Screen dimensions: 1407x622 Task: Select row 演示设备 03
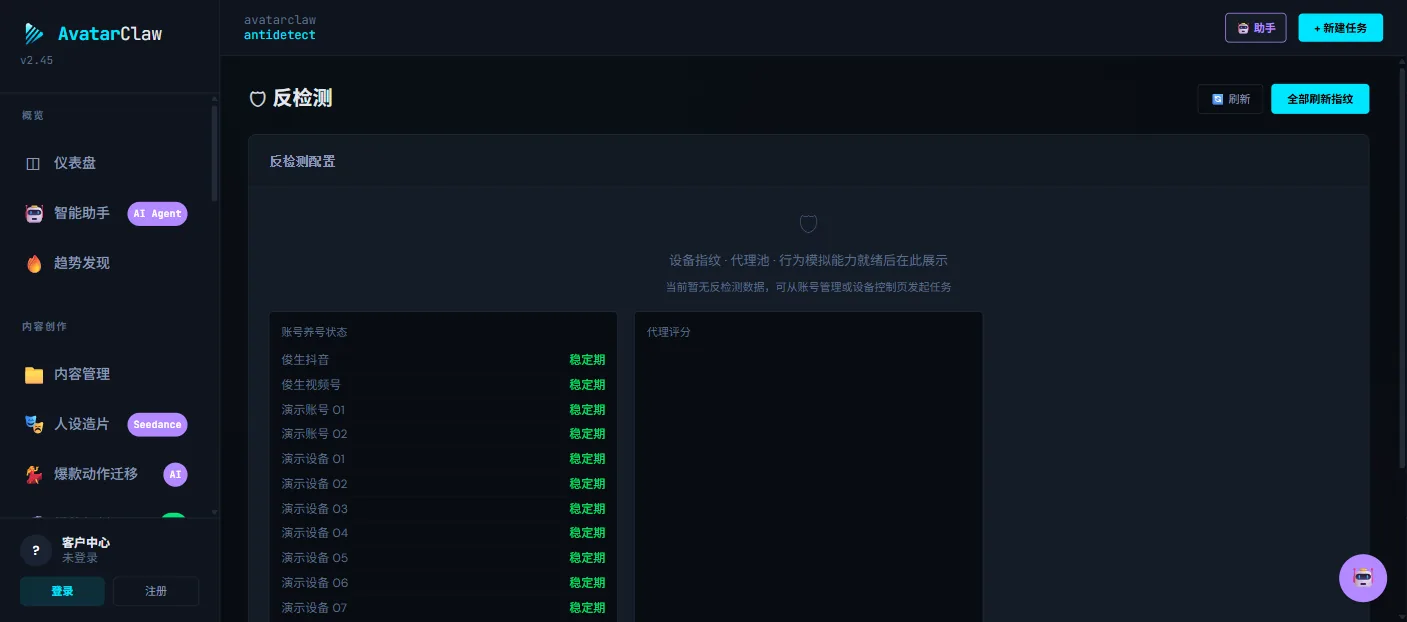pos(443,509)
